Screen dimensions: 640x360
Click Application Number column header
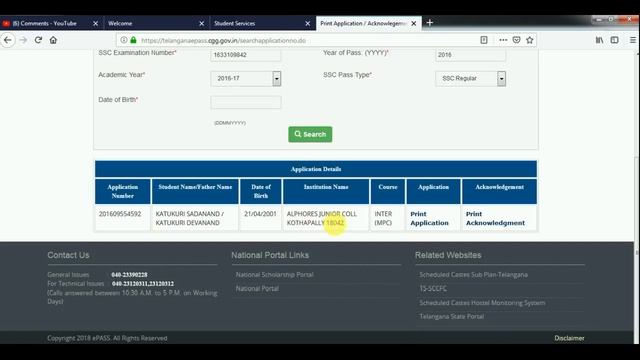(123, 191)
